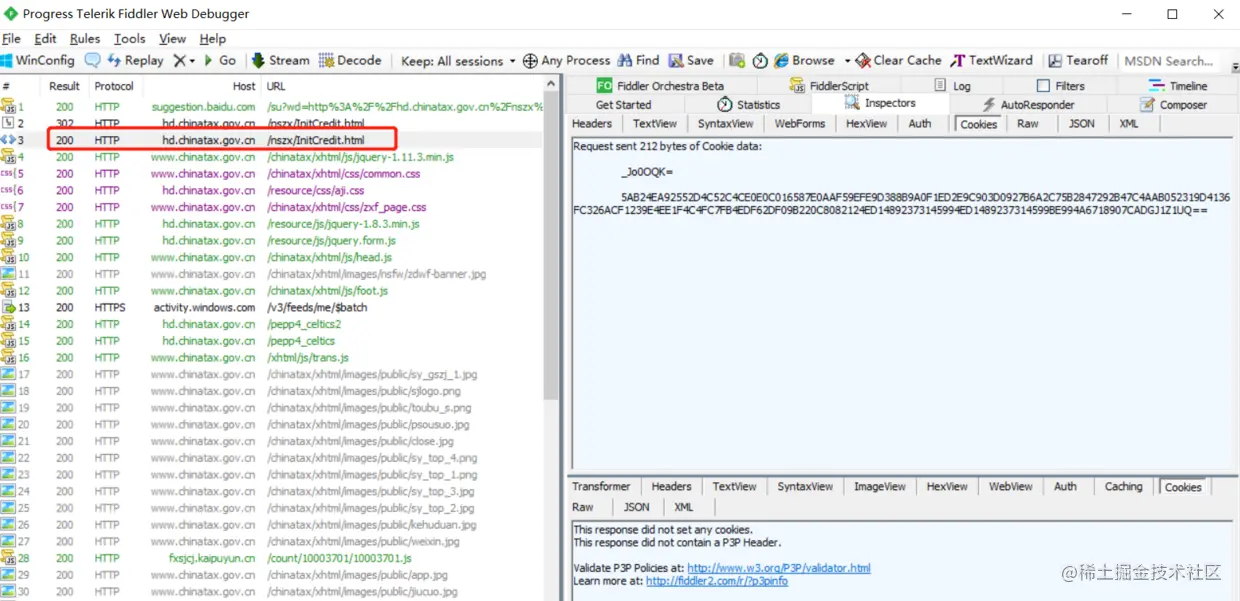Click Clear Cache in the toolbar
This screenshot has height=601, width=1240.
point(899,60)
